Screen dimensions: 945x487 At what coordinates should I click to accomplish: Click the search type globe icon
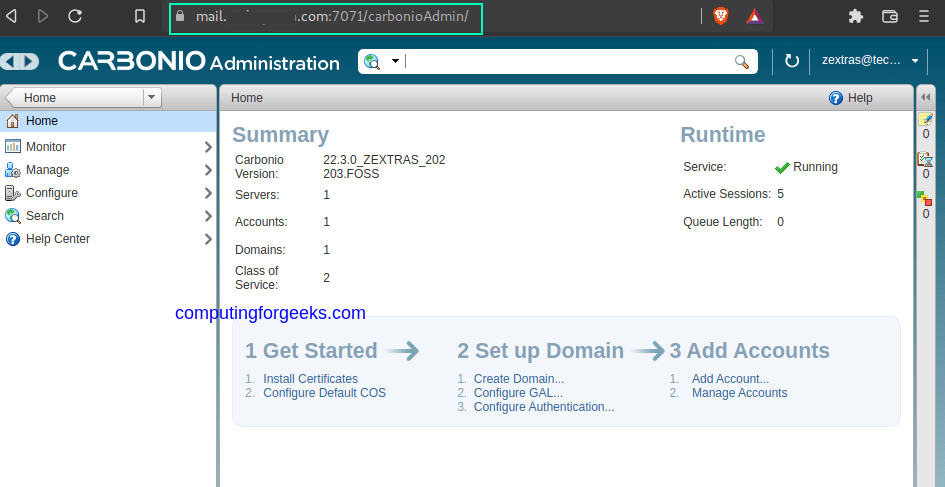coord(372,61)
